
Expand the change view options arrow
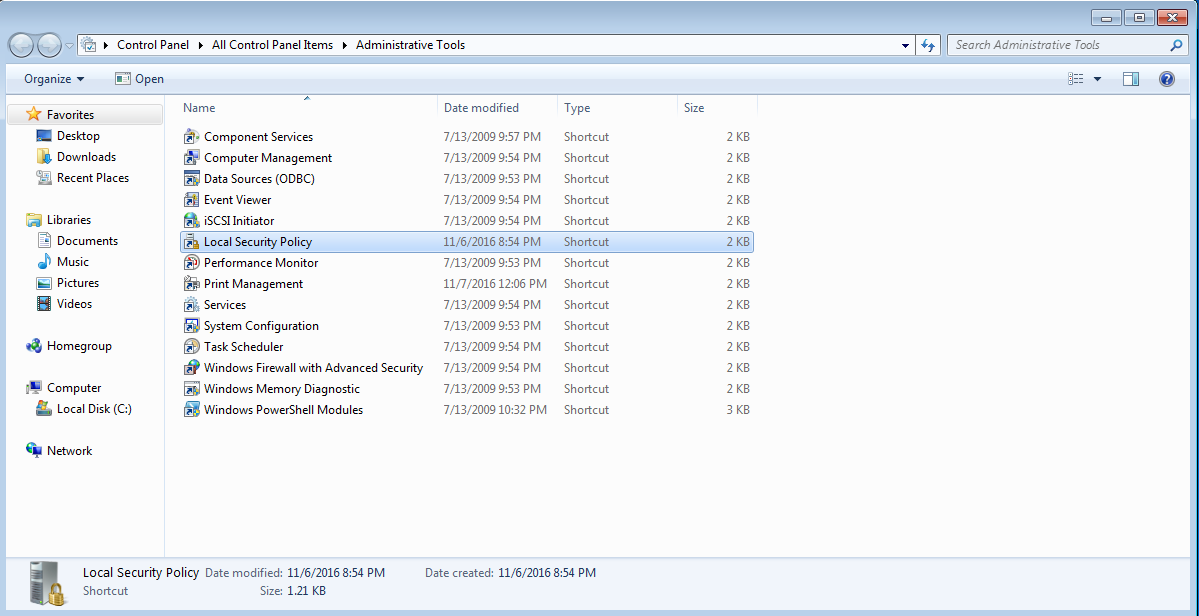coord(1097,79)
